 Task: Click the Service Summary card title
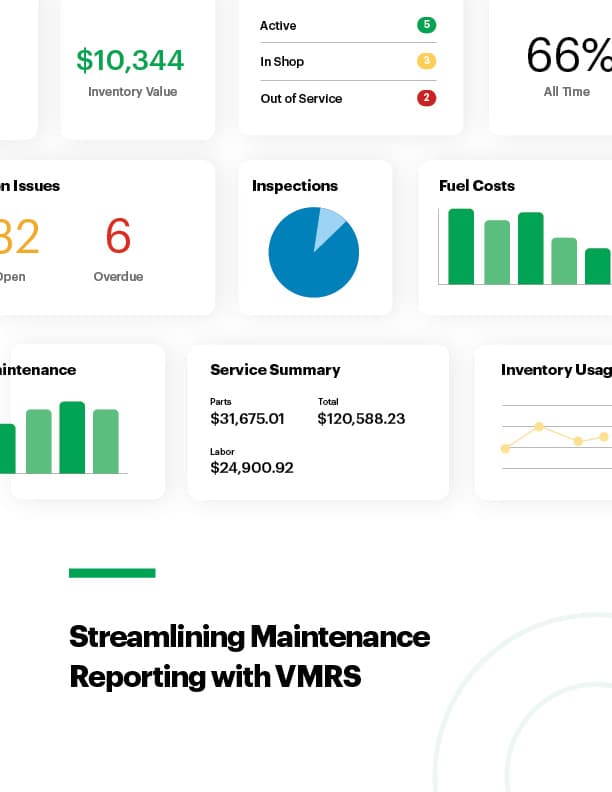[275, 370]
